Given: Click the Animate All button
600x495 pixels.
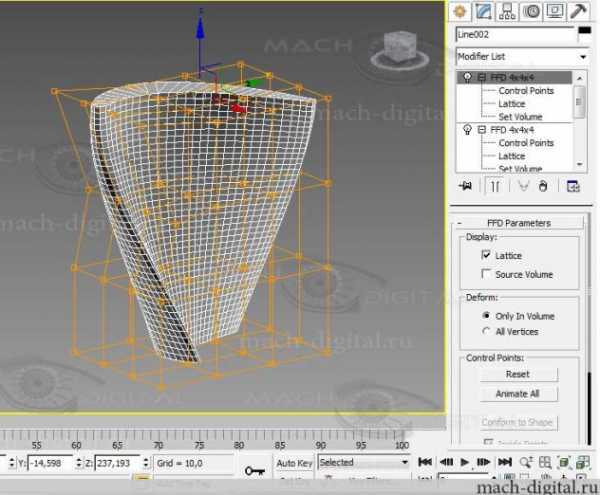Looking at the screenshot, I should click(x=517, y=394).
